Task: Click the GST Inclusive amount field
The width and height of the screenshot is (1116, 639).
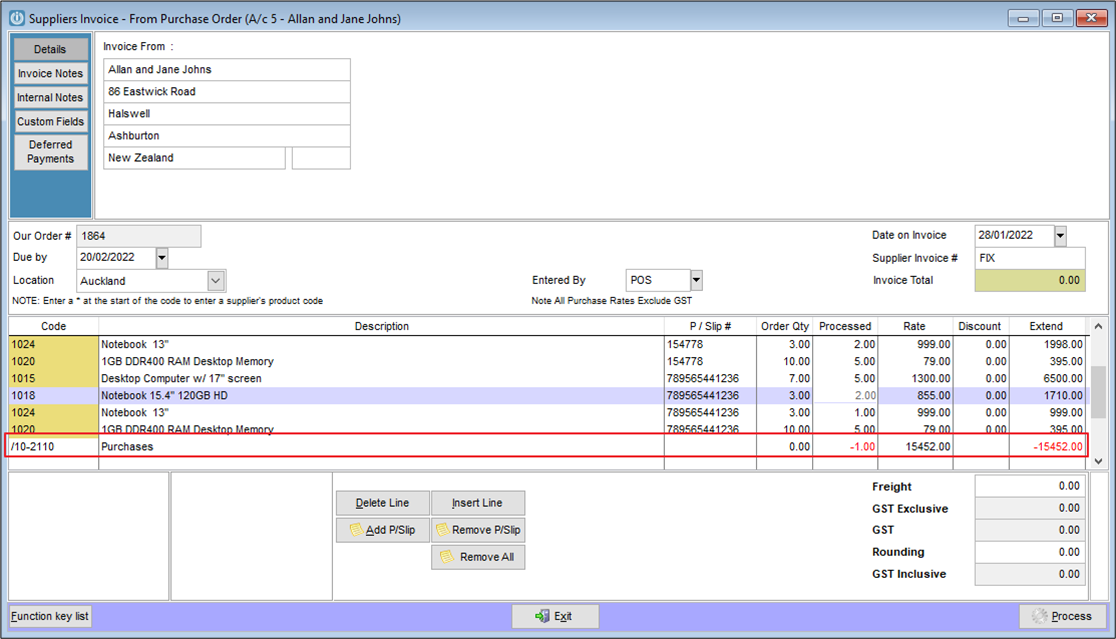Action: pyautogui.click(x=1030, y=574)
